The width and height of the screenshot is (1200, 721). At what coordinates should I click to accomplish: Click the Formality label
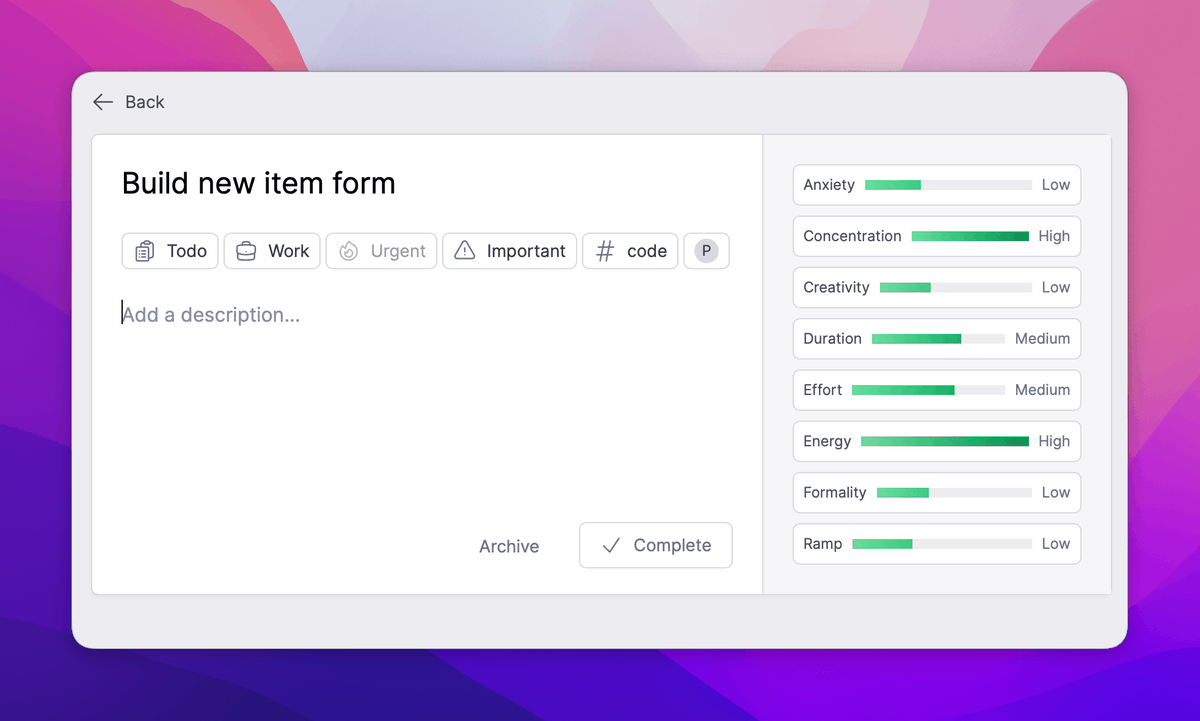[835, 493]
